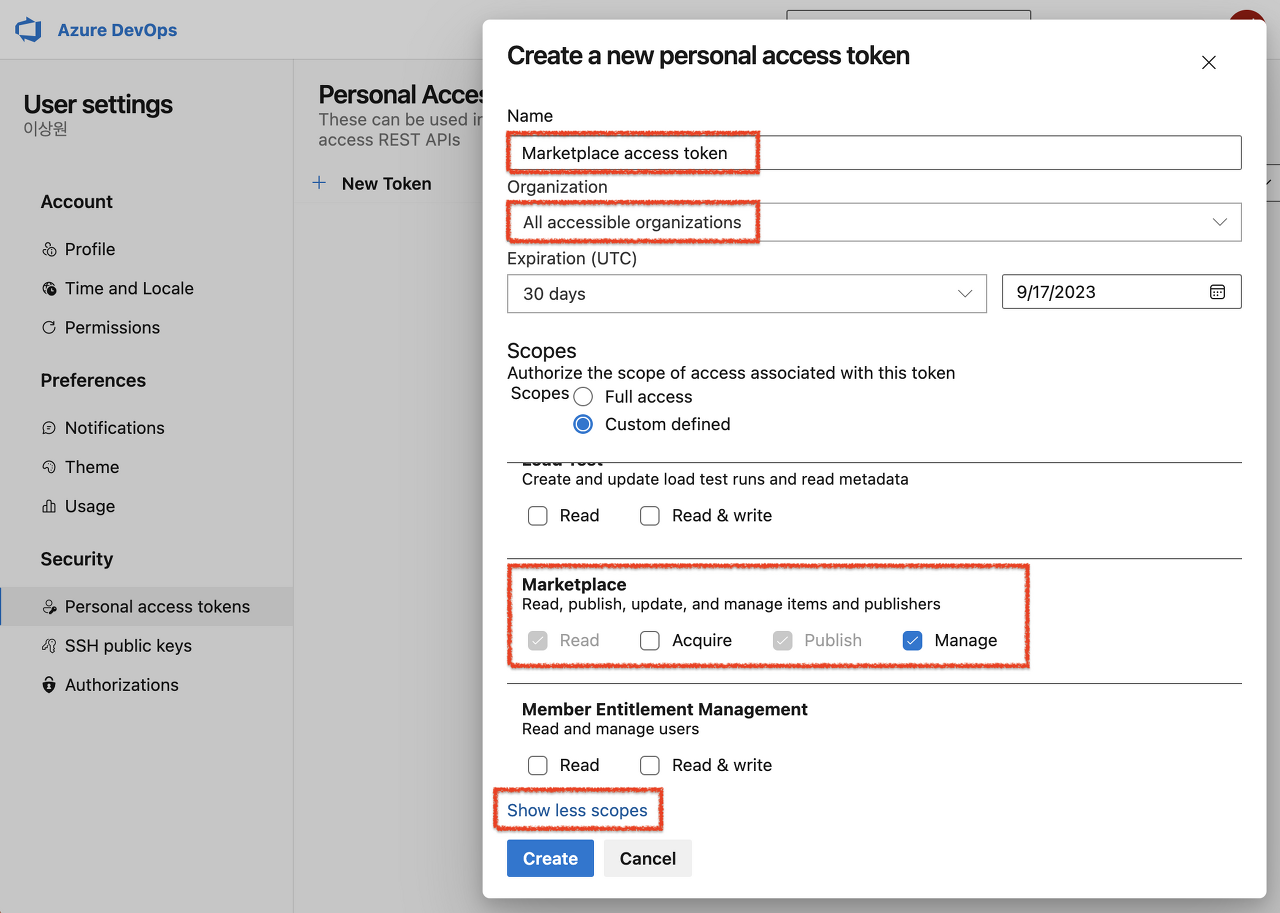Open the 30 days expiration dropdown
The image size is (1280, 913).
[x=747, y=294]
